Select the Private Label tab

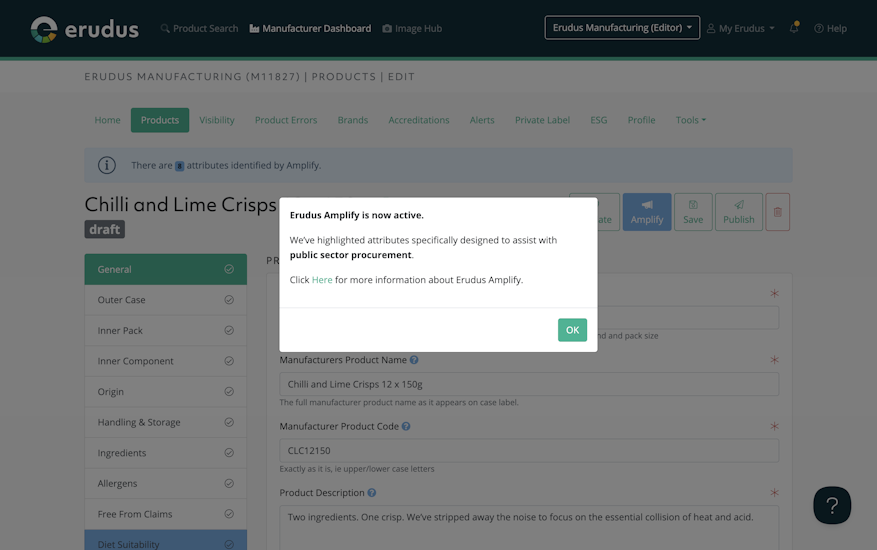542,120
